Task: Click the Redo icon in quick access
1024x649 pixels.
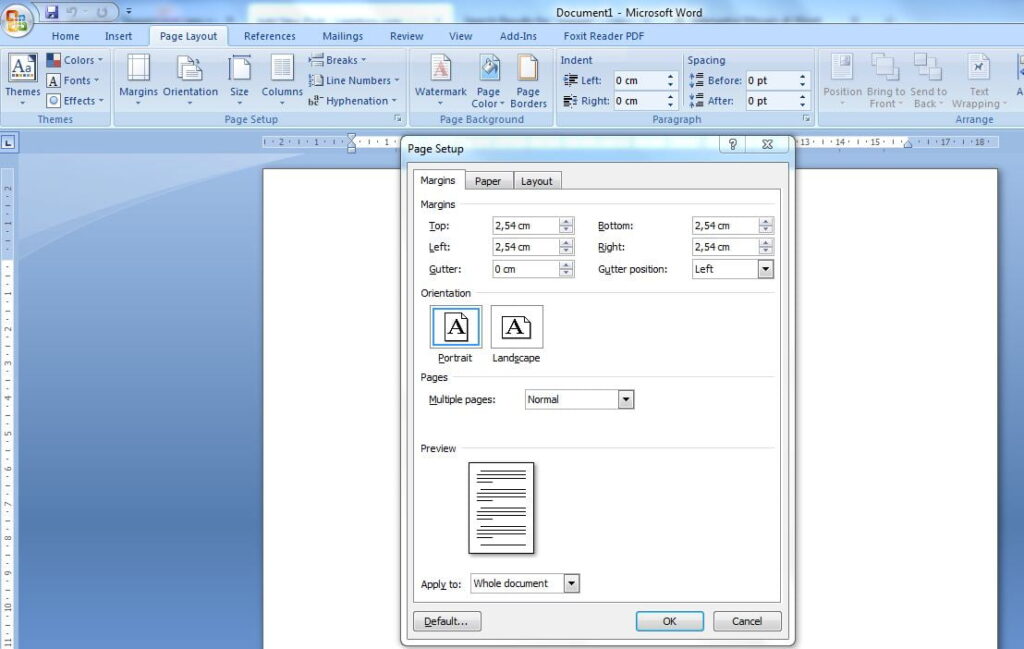Action: point(102,12)
